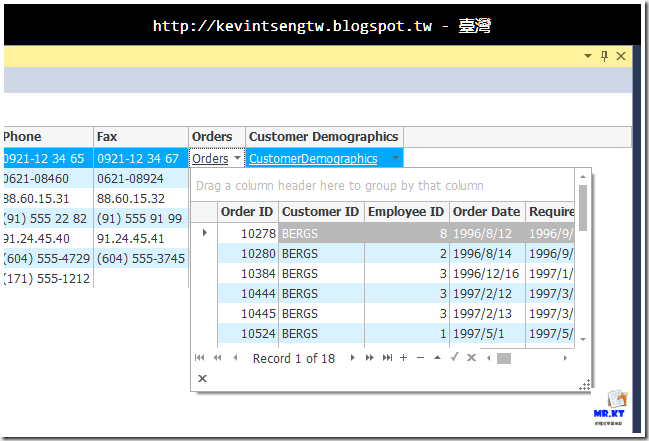The image size is (649, 441).
Task: Go to next record in navigator
Action: (352, 358)
